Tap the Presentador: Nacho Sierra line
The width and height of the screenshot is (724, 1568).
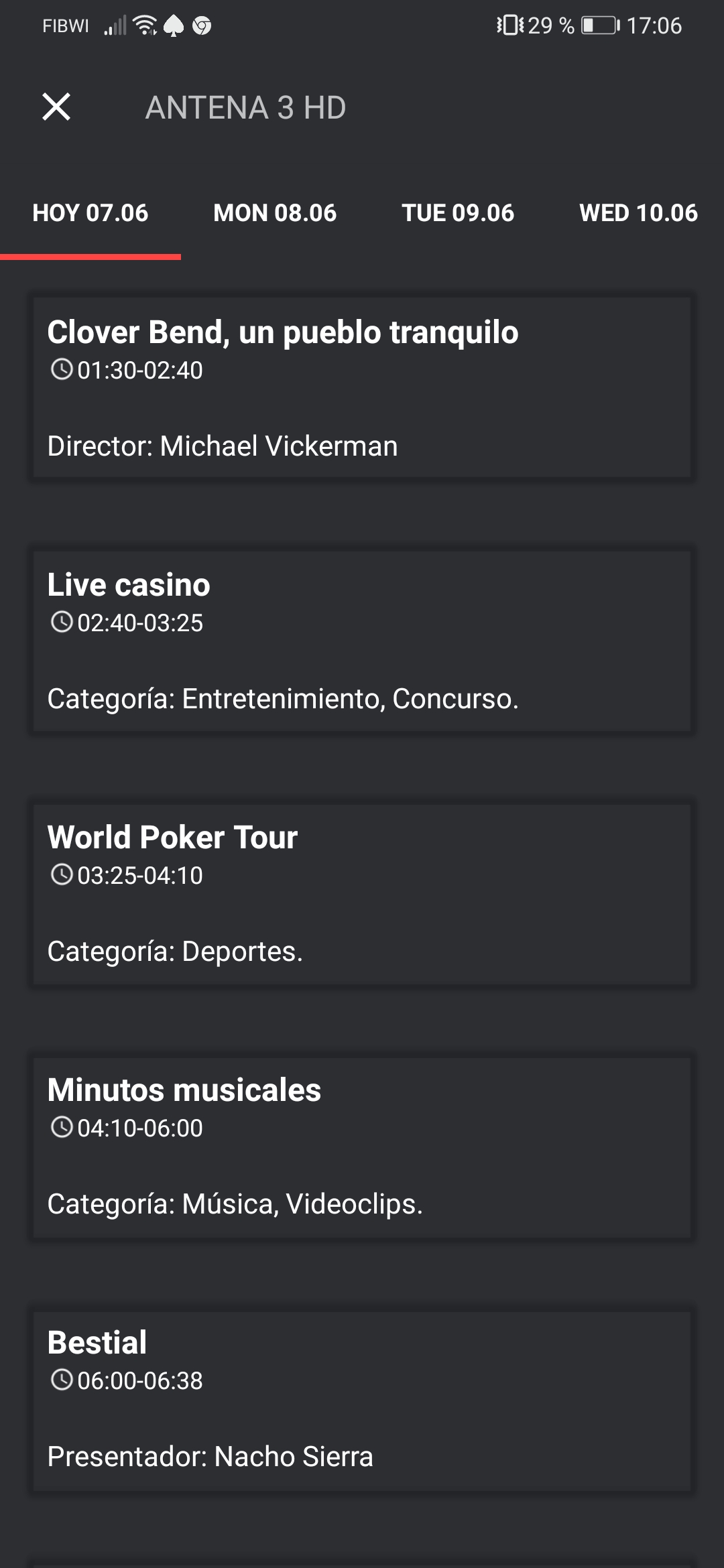(x=210, y=1457)
